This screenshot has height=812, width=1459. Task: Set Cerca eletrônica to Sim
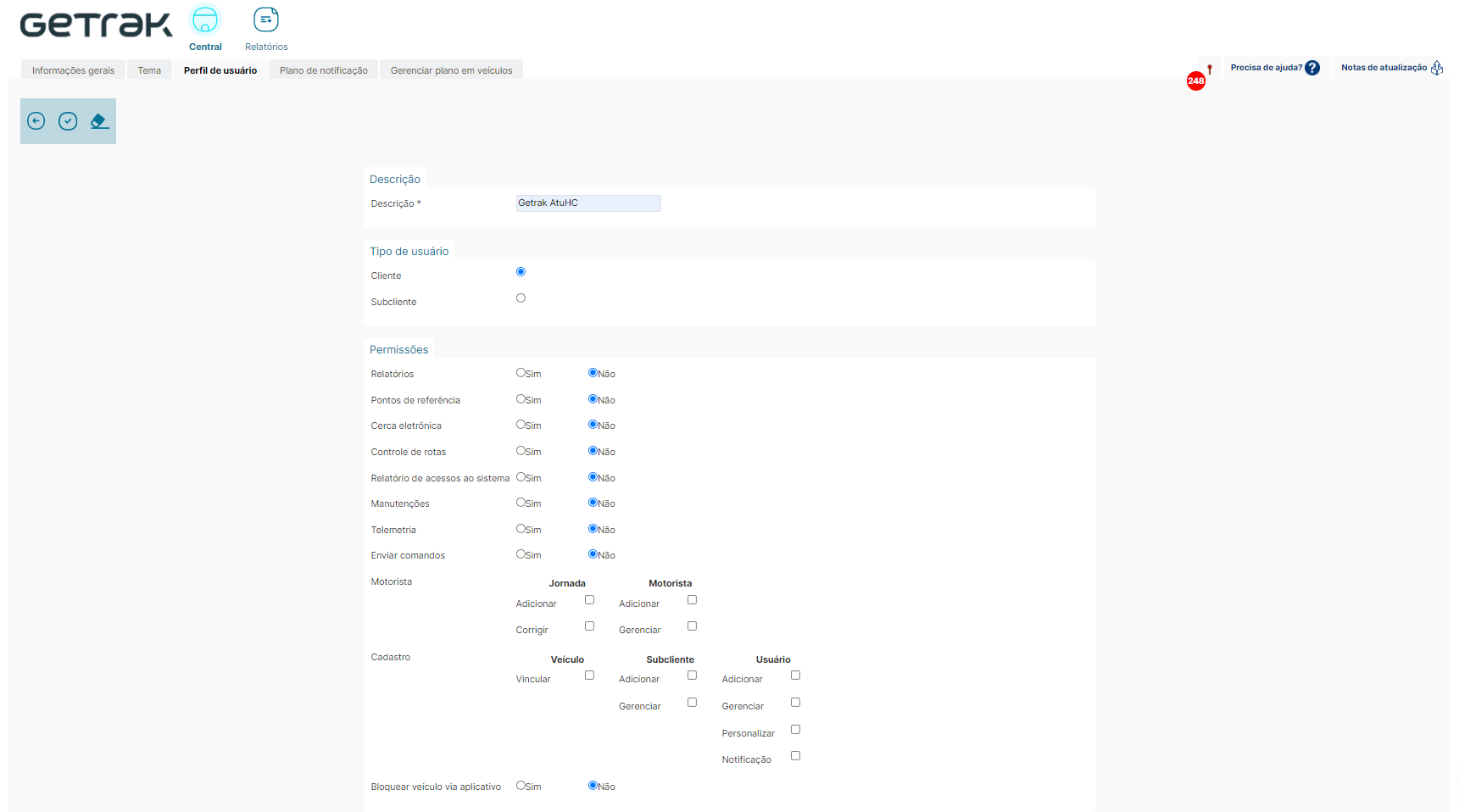coord(521,425)
